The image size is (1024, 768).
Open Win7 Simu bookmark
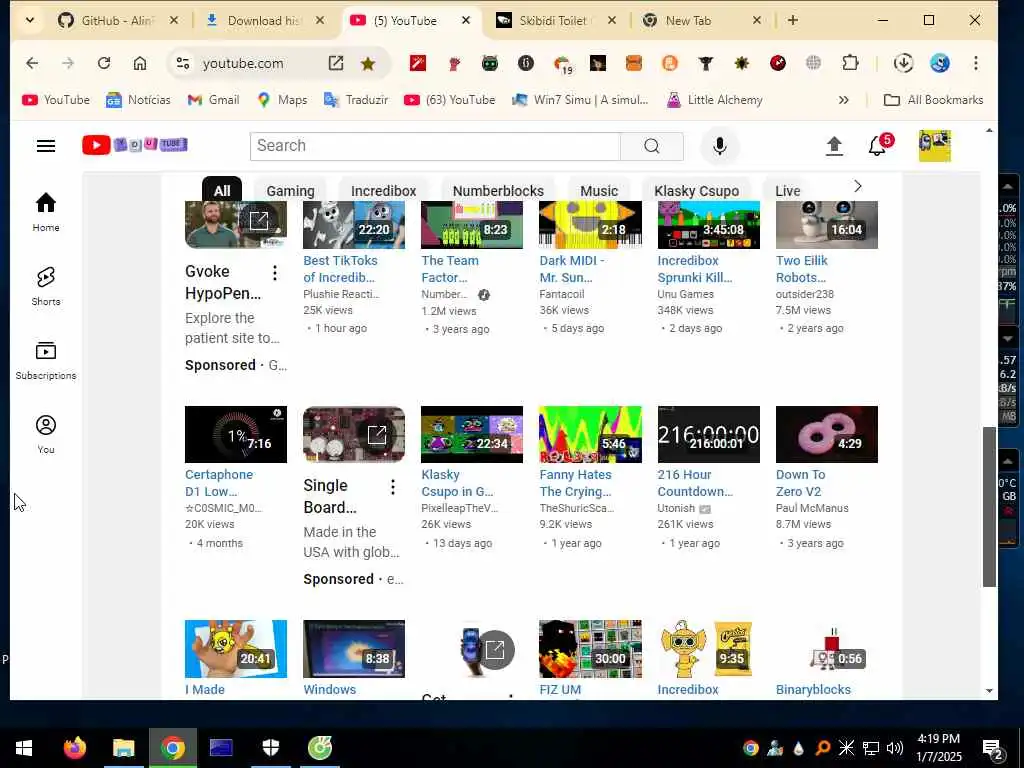(x=581, y=100)
